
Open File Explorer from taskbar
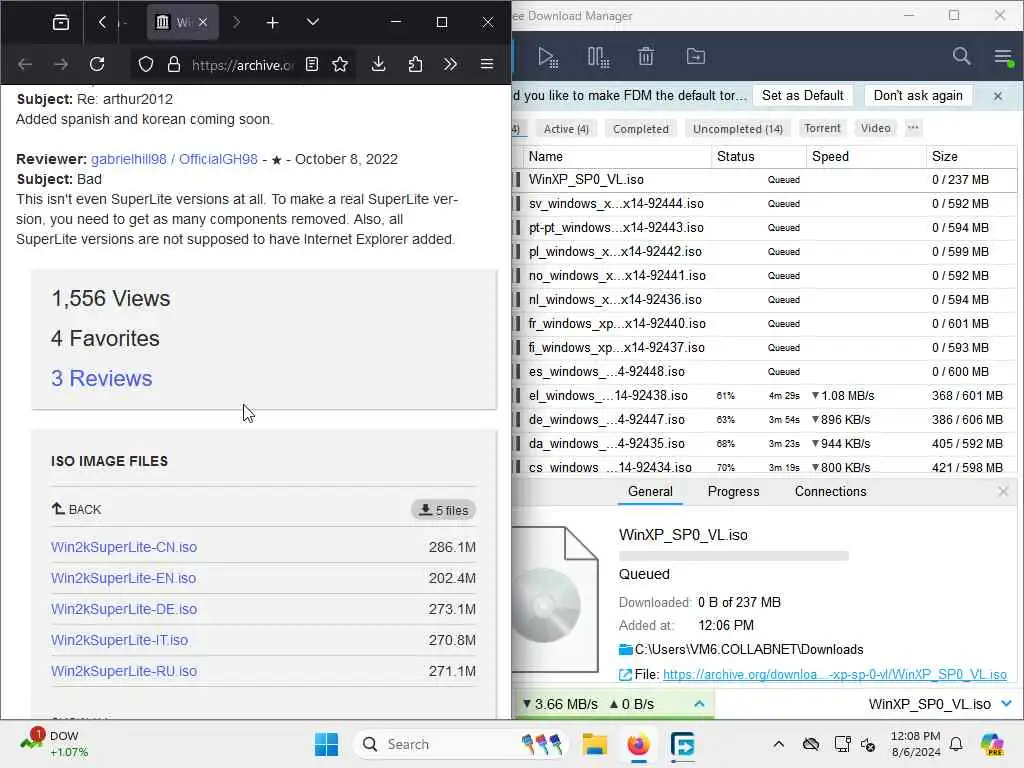(x=594, y=744)
